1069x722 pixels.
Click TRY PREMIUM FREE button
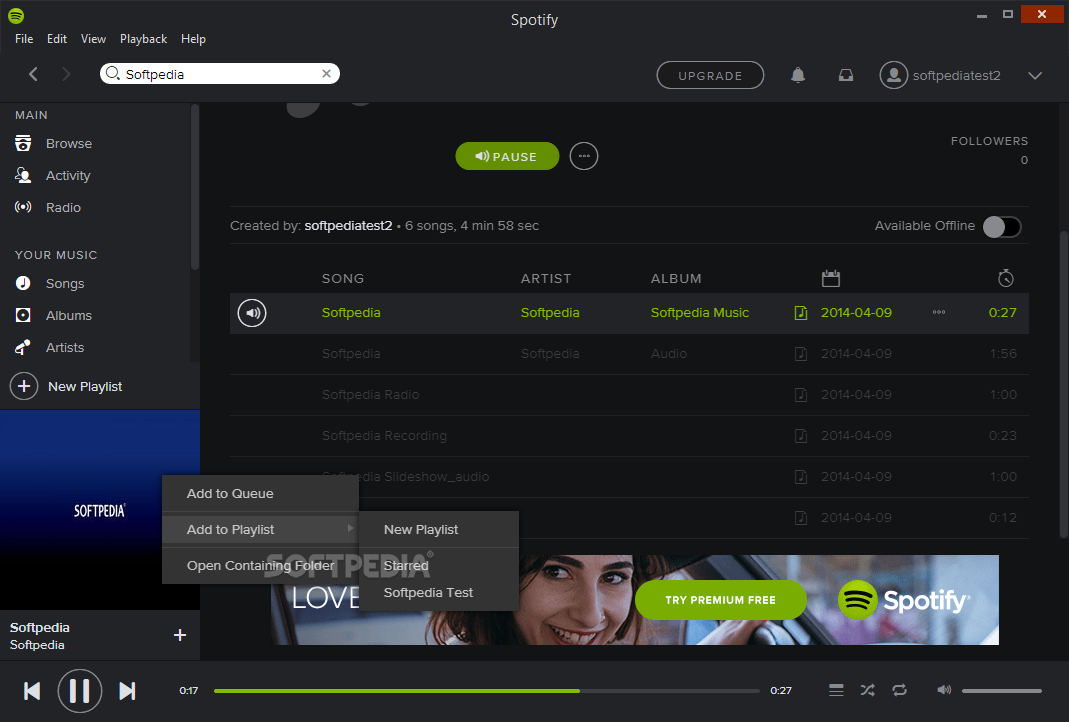click(x=721, y=600)
